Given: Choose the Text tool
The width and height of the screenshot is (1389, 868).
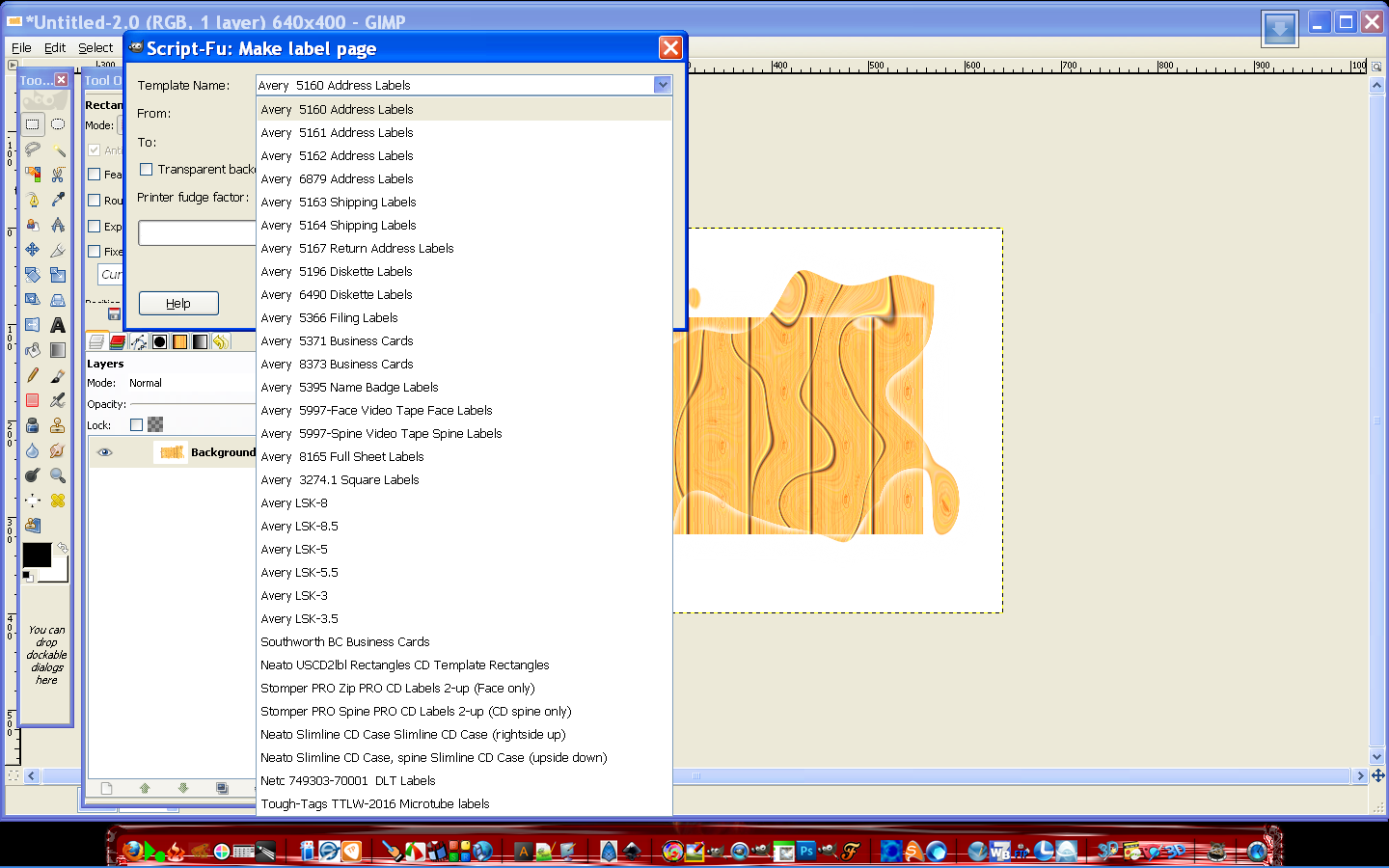Looking at the screenshot, I should coord(58,325).
